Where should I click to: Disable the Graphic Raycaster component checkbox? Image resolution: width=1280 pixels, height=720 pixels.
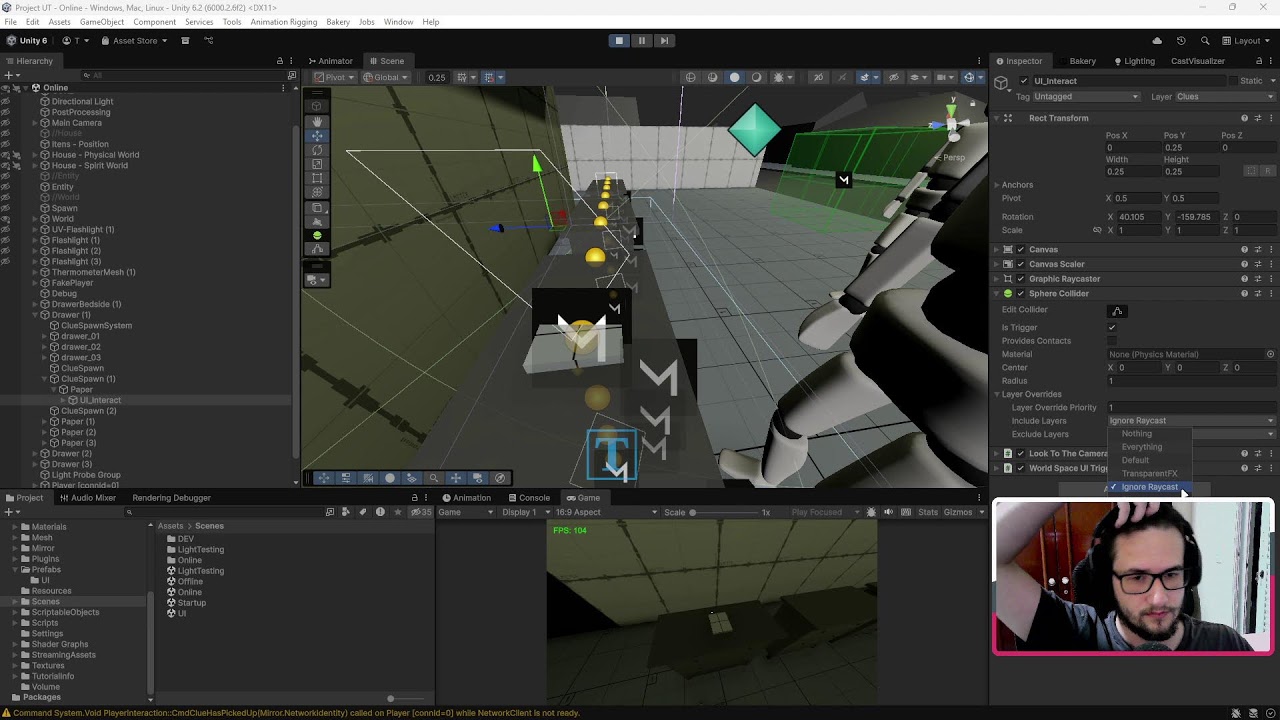(1021, 279)
